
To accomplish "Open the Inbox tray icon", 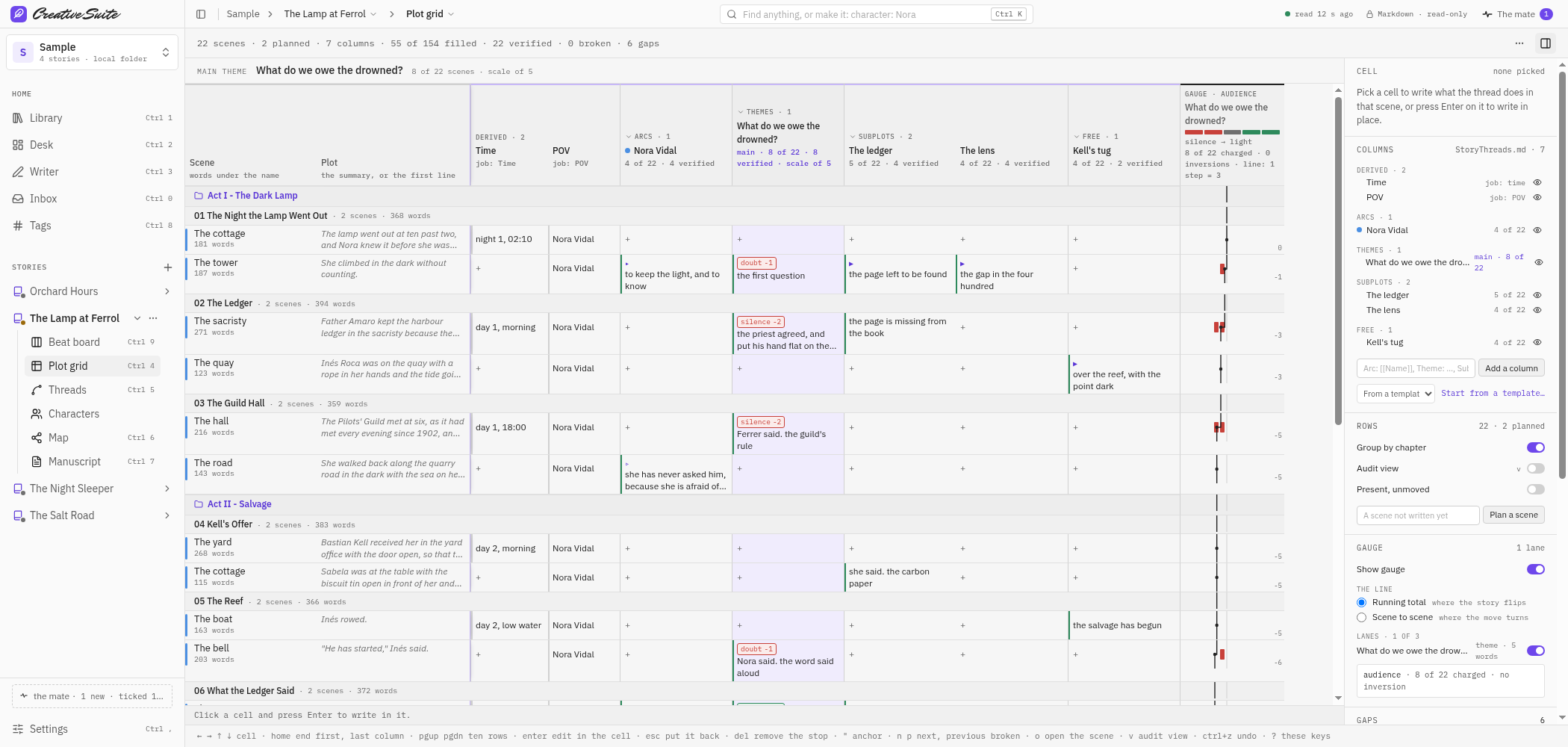I will (x=18, y=199).
